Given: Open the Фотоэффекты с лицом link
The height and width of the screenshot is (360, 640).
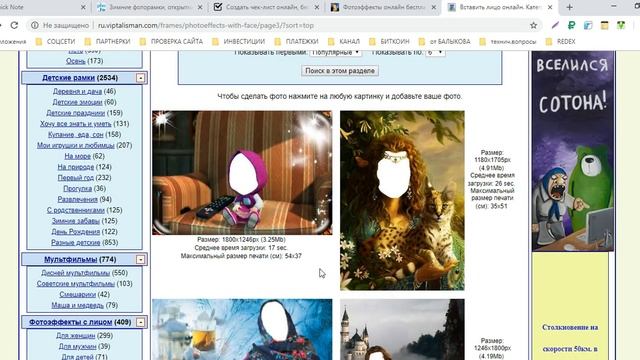Looking at the screenshot, I should 70,322.
